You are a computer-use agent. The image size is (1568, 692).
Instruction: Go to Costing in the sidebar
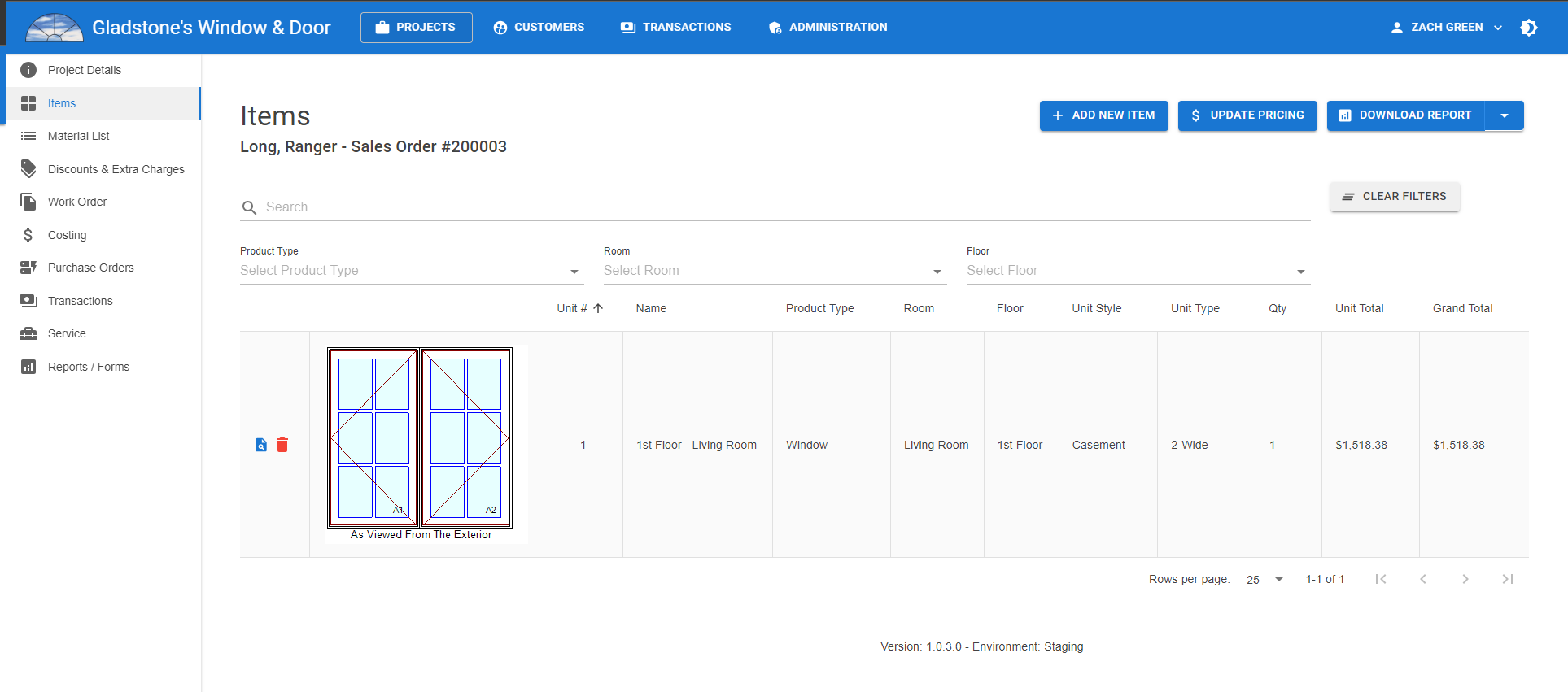[67, 235]
